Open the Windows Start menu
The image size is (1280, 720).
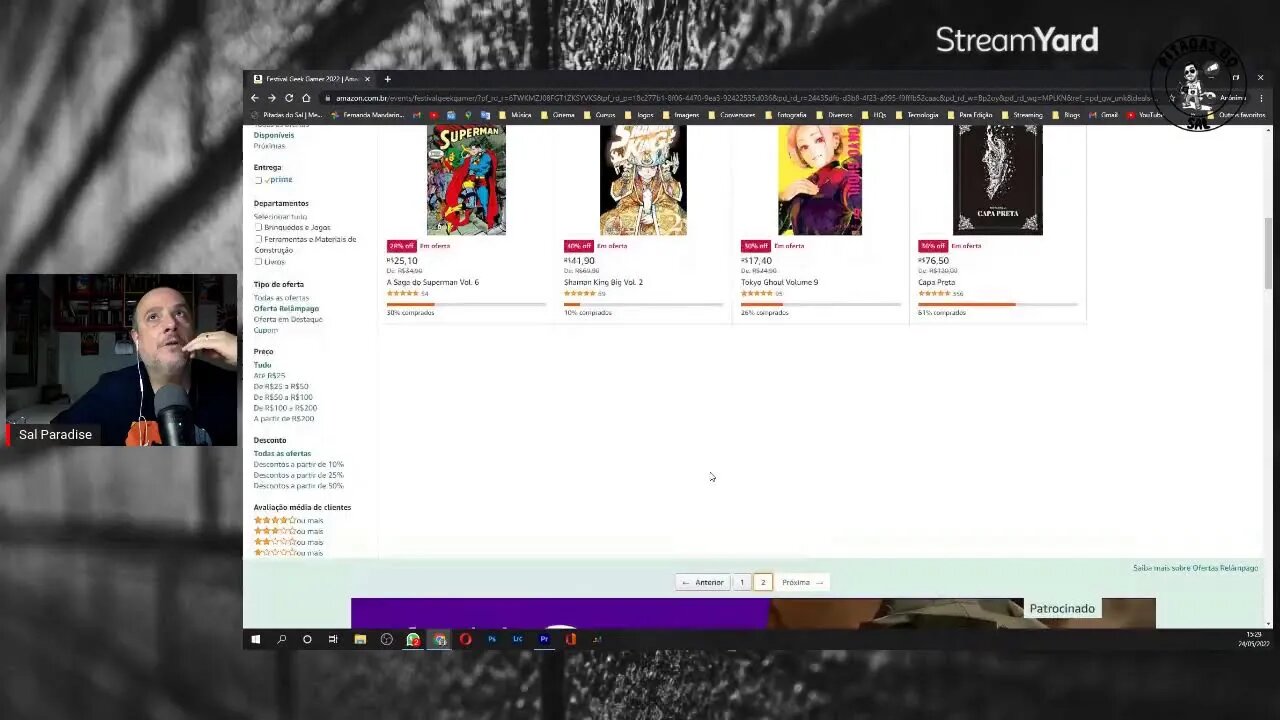255,639
